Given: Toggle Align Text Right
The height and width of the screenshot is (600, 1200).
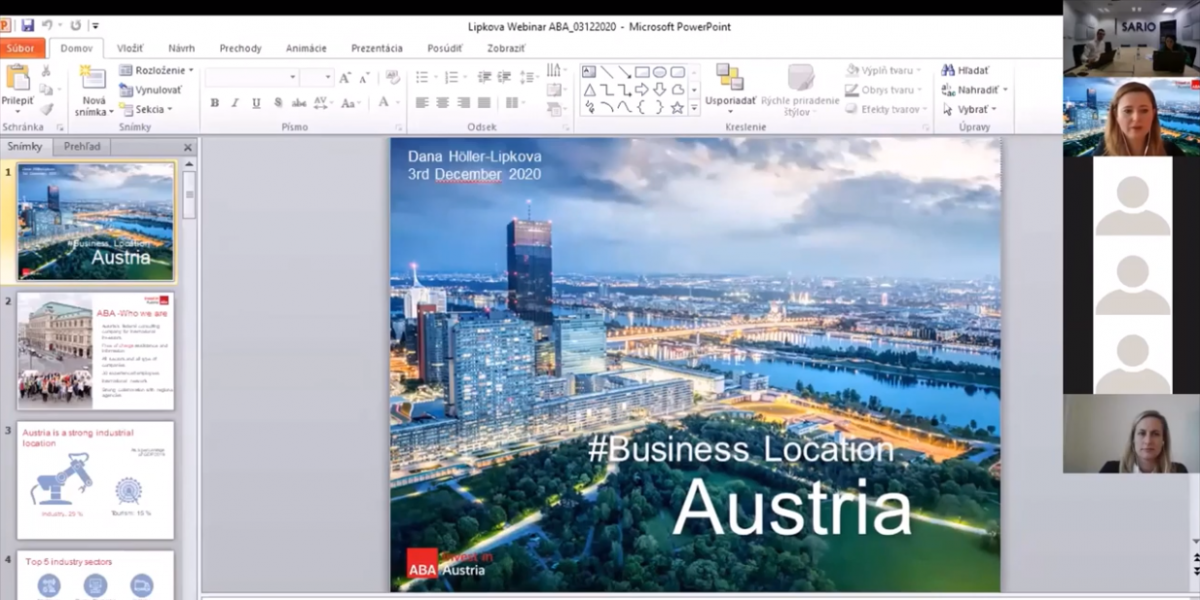Looking at the screenshot, I should (464, 103).
